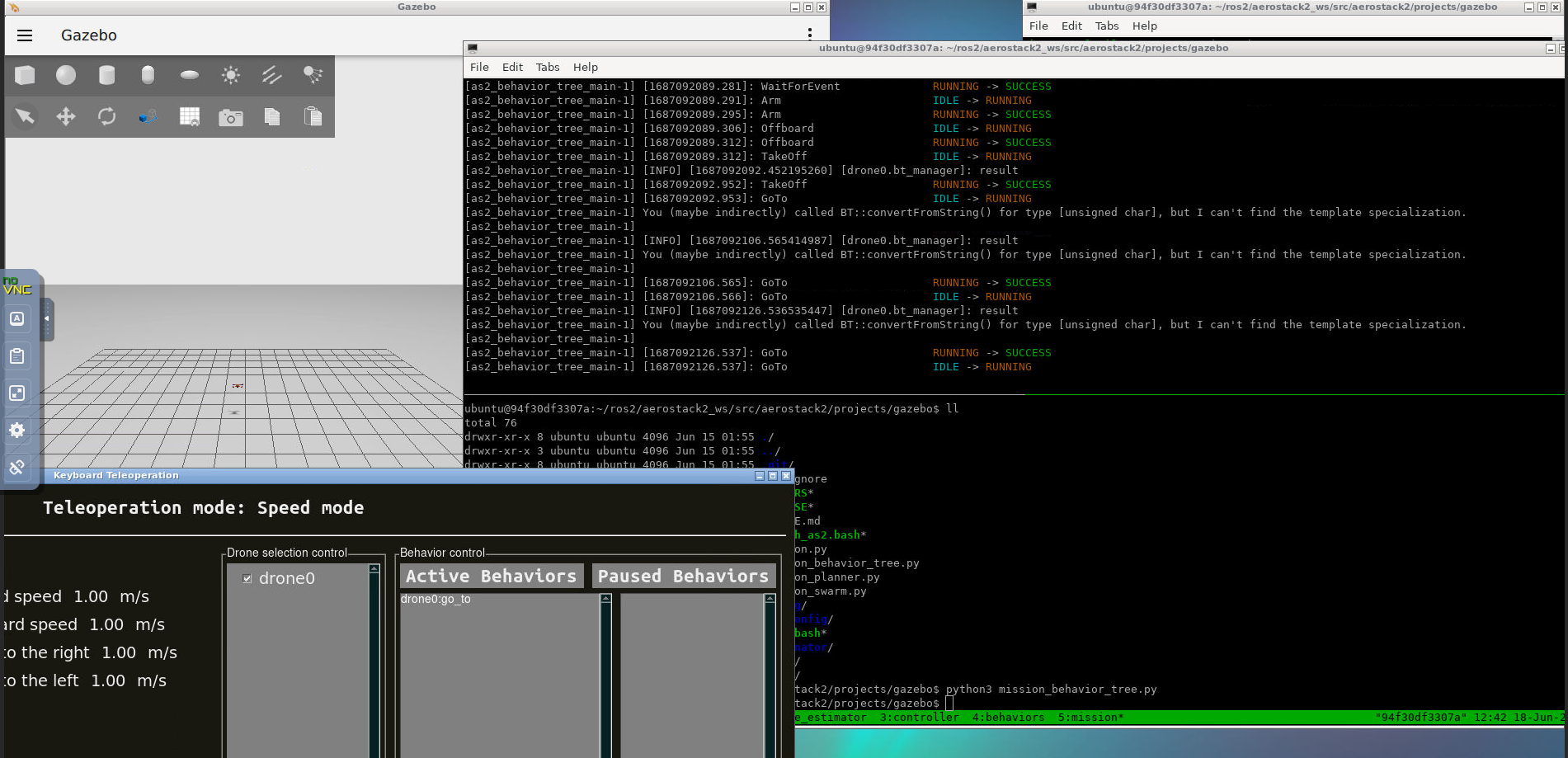Select Gazebo's translate tool
Screen dimensions: 1568x758
point(66,116)
